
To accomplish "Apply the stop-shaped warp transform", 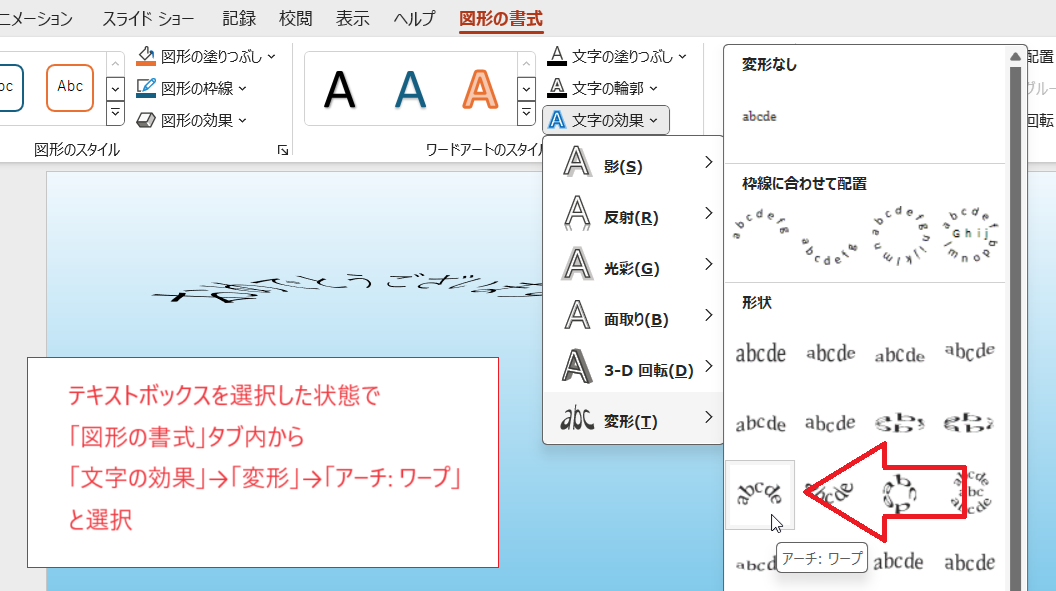I will coord(830,353).
